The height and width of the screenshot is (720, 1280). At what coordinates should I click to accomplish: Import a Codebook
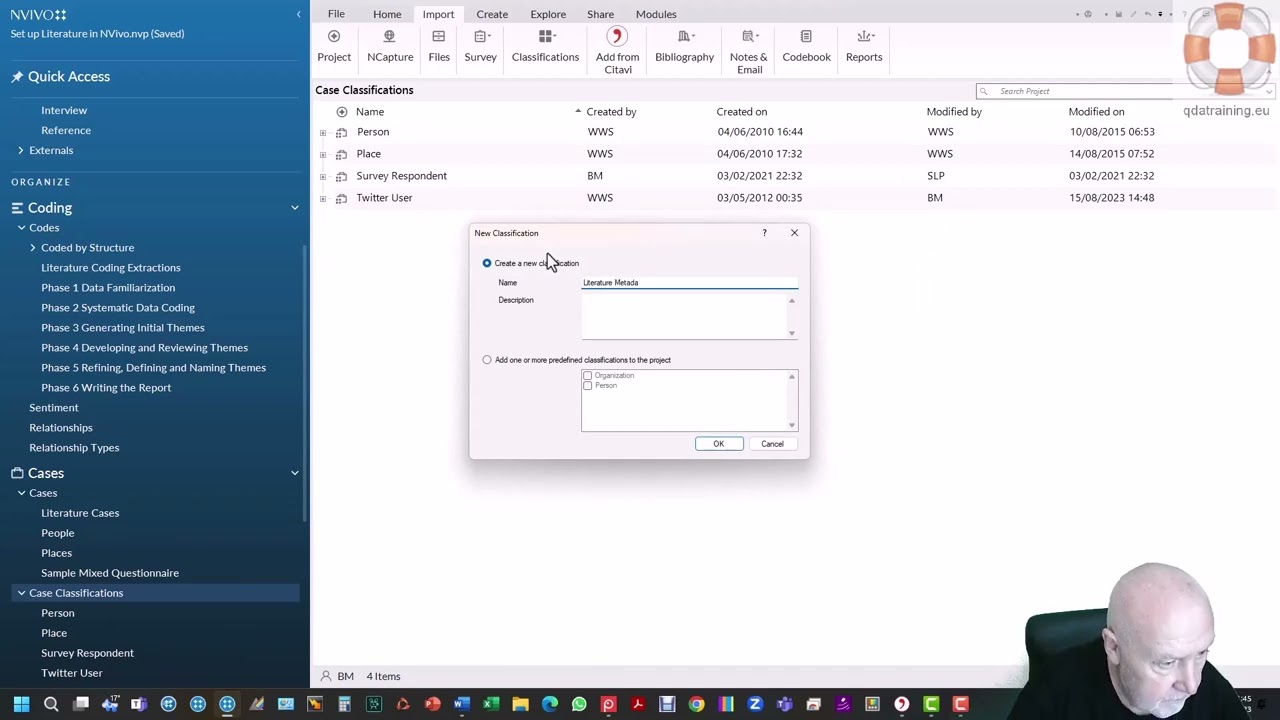(806, 46)
